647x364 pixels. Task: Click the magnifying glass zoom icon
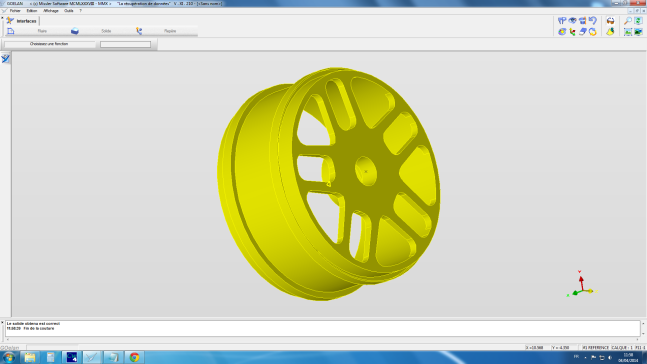point(628,21)
